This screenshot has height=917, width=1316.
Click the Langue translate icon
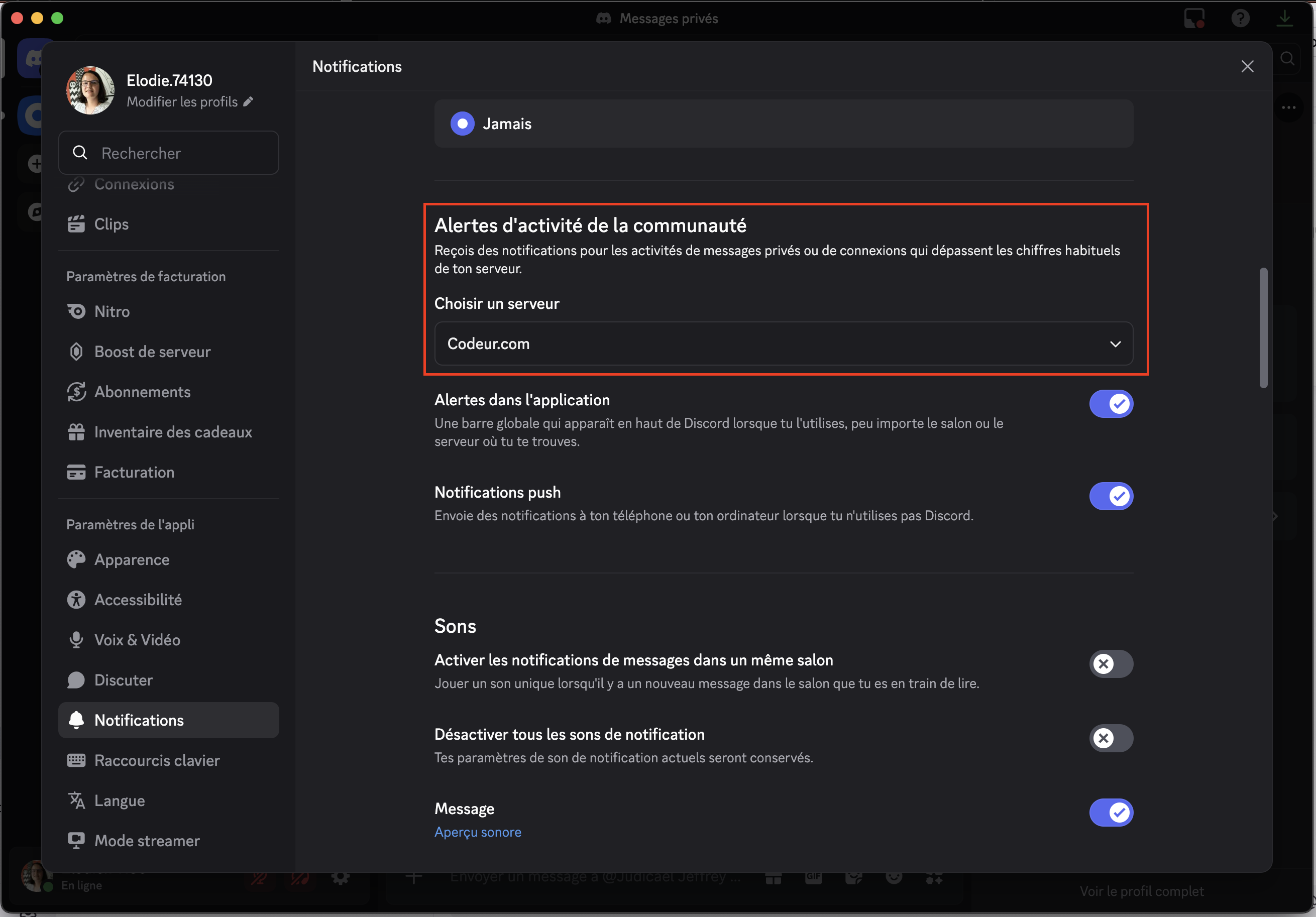tap(76, 800)
